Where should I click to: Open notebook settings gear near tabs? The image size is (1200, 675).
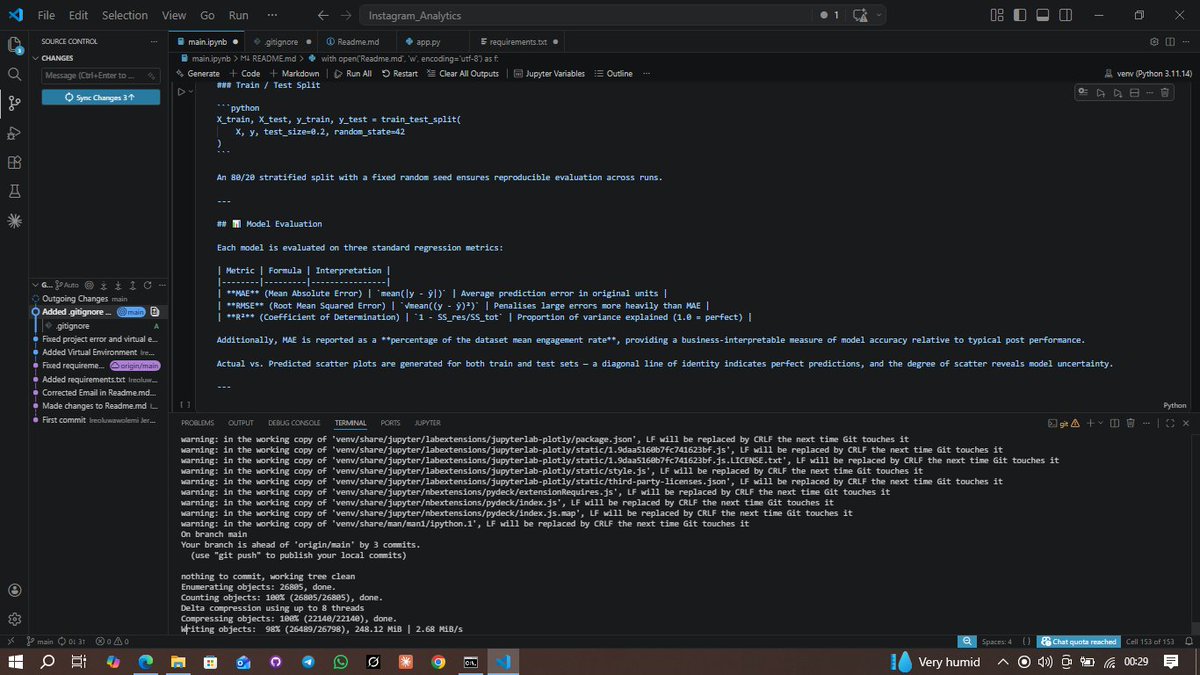pyautogui.click(x=1155, y=42)
